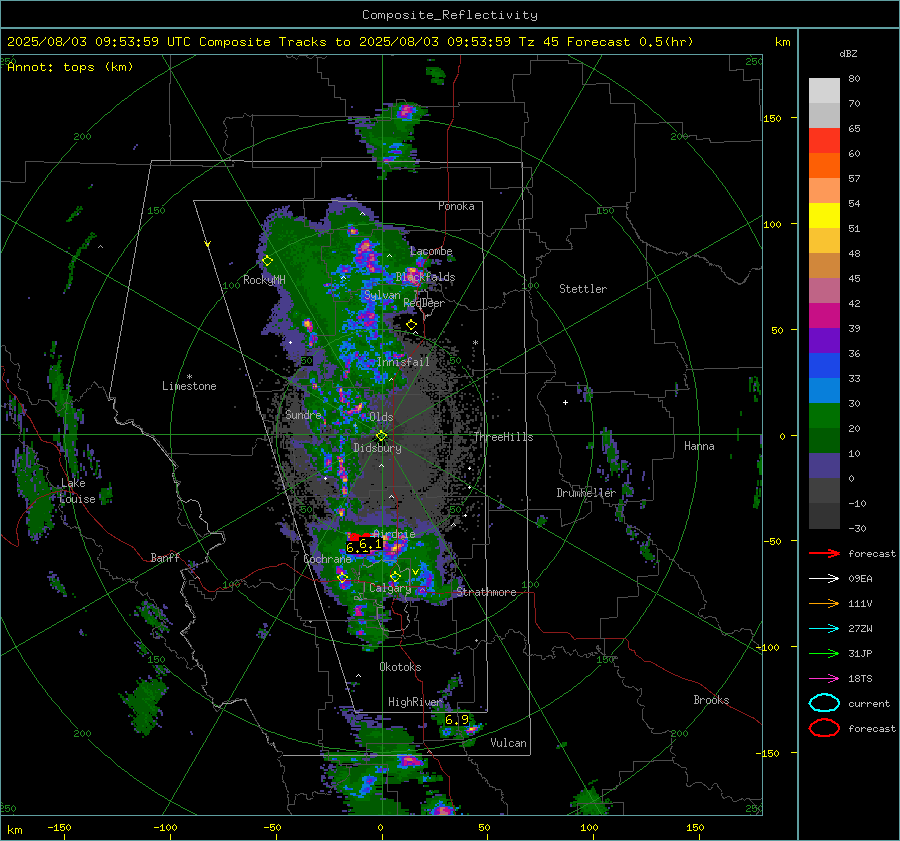Click the cyan 'current' ellipse legend symbol
The height and width of the screenshot is (841, 900).
click(x=824, y=703)
